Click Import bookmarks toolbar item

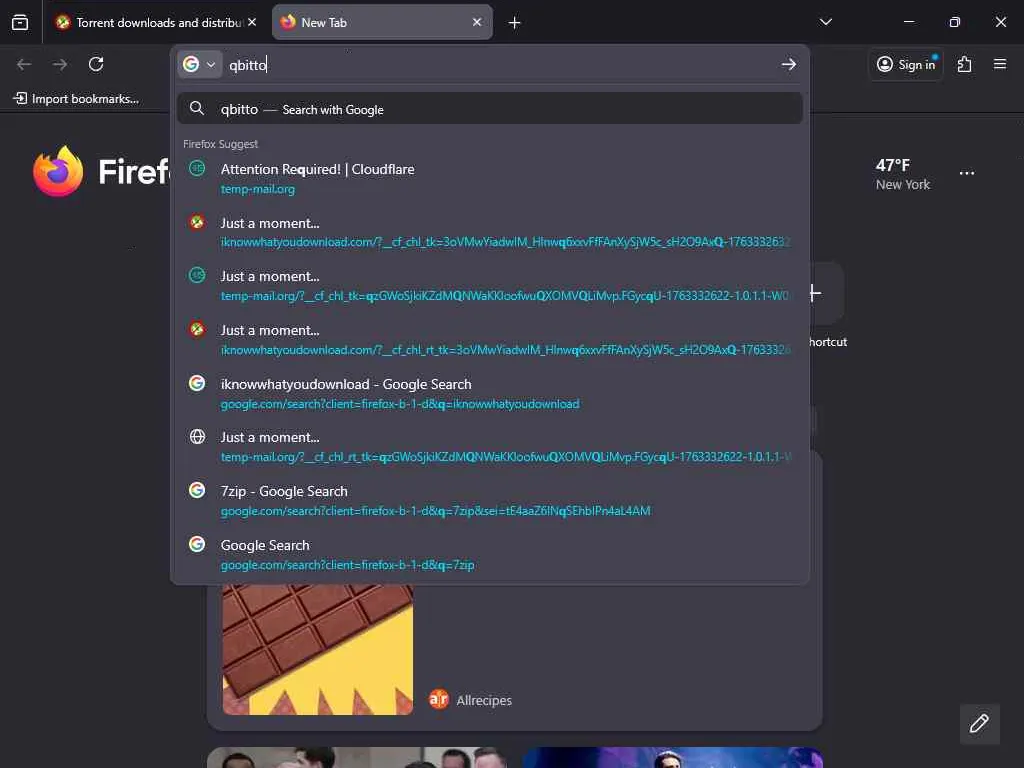(76, 99)
